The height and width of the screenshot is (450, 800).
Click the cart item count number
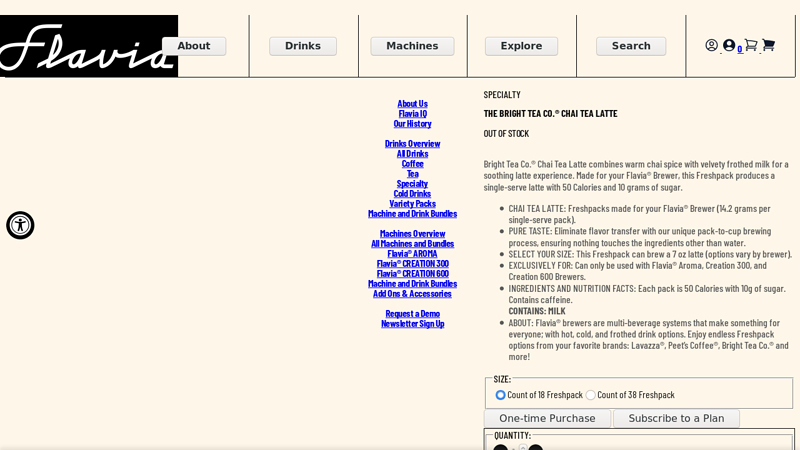pyautogui.click(x=740, y=49)
